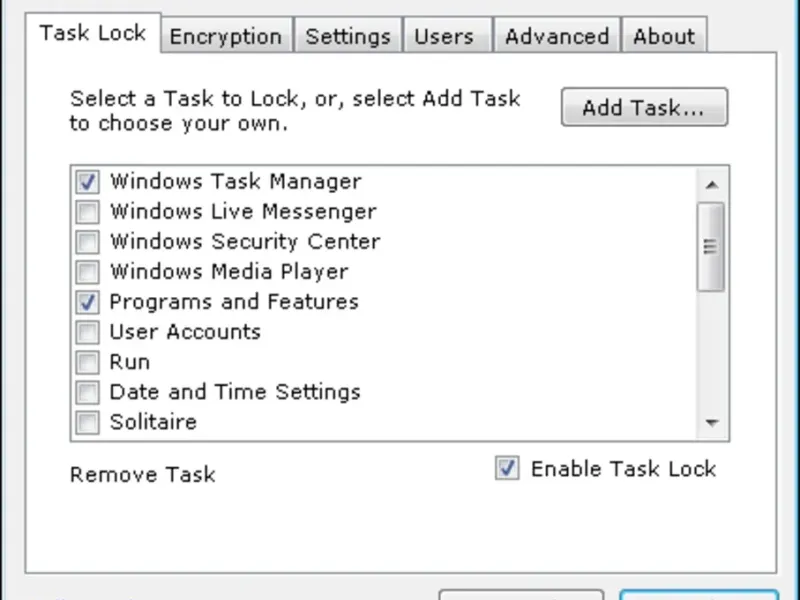
Task: Switch to the Settings tab
Action: 348,36
